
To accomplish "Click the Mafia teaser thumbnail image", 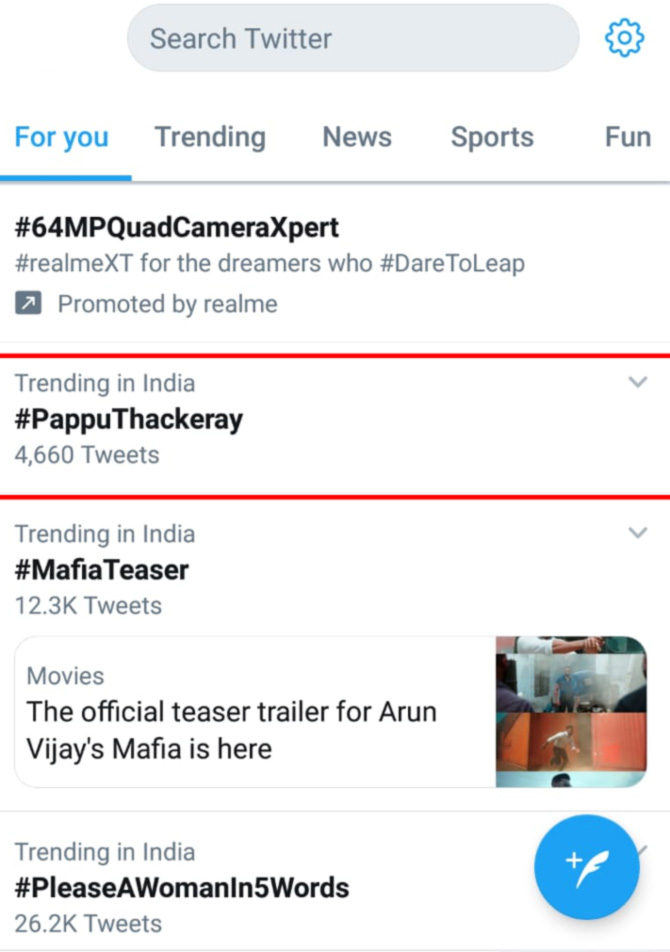I will (x=570, y=711).
